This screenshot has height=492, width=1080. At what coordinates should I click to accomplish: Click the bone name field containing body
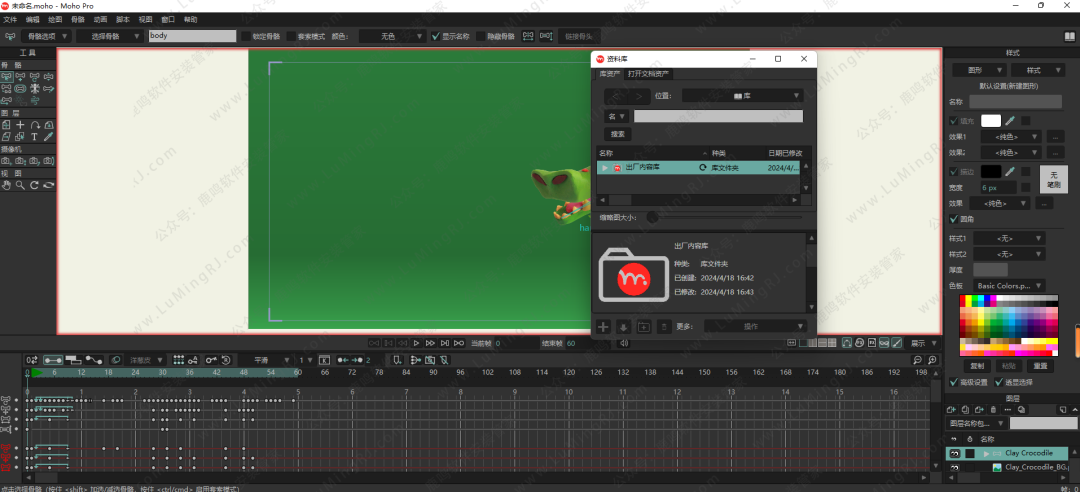[192, 36]
